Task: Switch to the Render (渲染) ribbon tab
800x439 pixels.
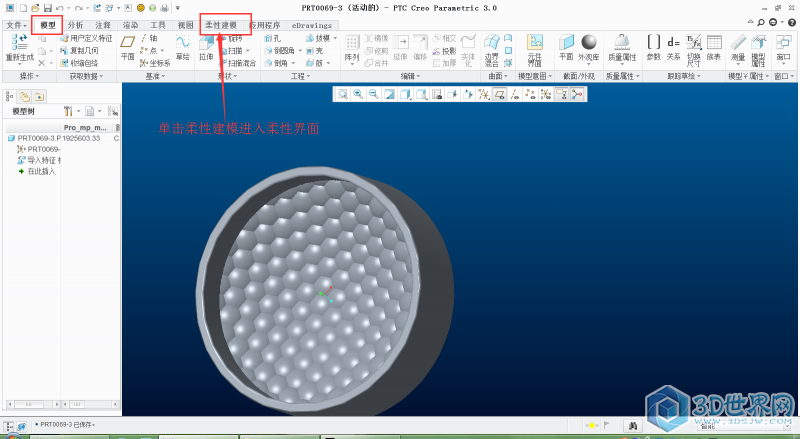Action: click(131, 25)
